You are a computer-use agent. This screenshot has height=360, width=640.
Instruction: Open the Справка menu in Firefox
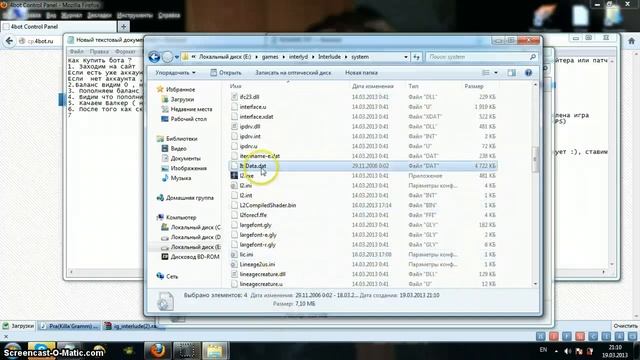coord(169,15)
